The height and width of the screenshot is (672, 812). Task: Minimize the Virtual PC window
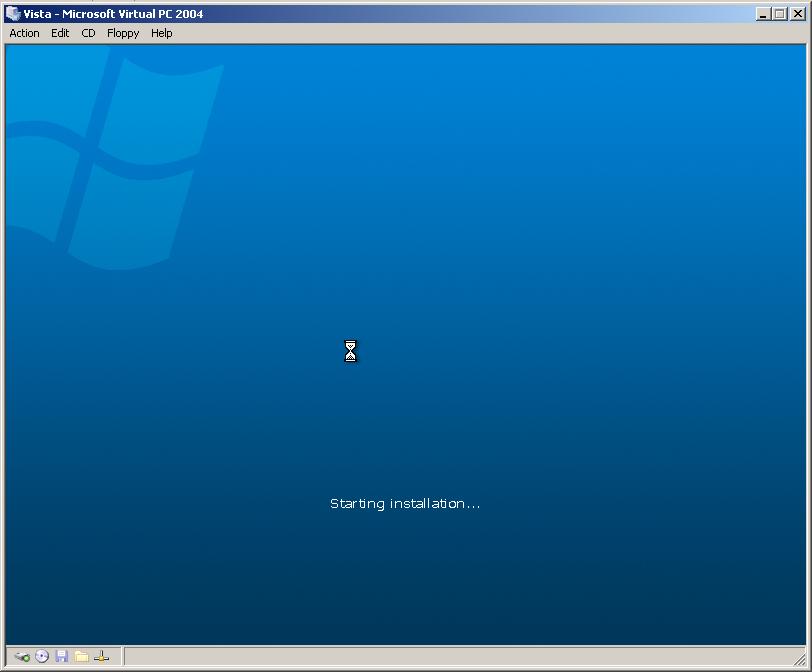(x=762, y=14)
